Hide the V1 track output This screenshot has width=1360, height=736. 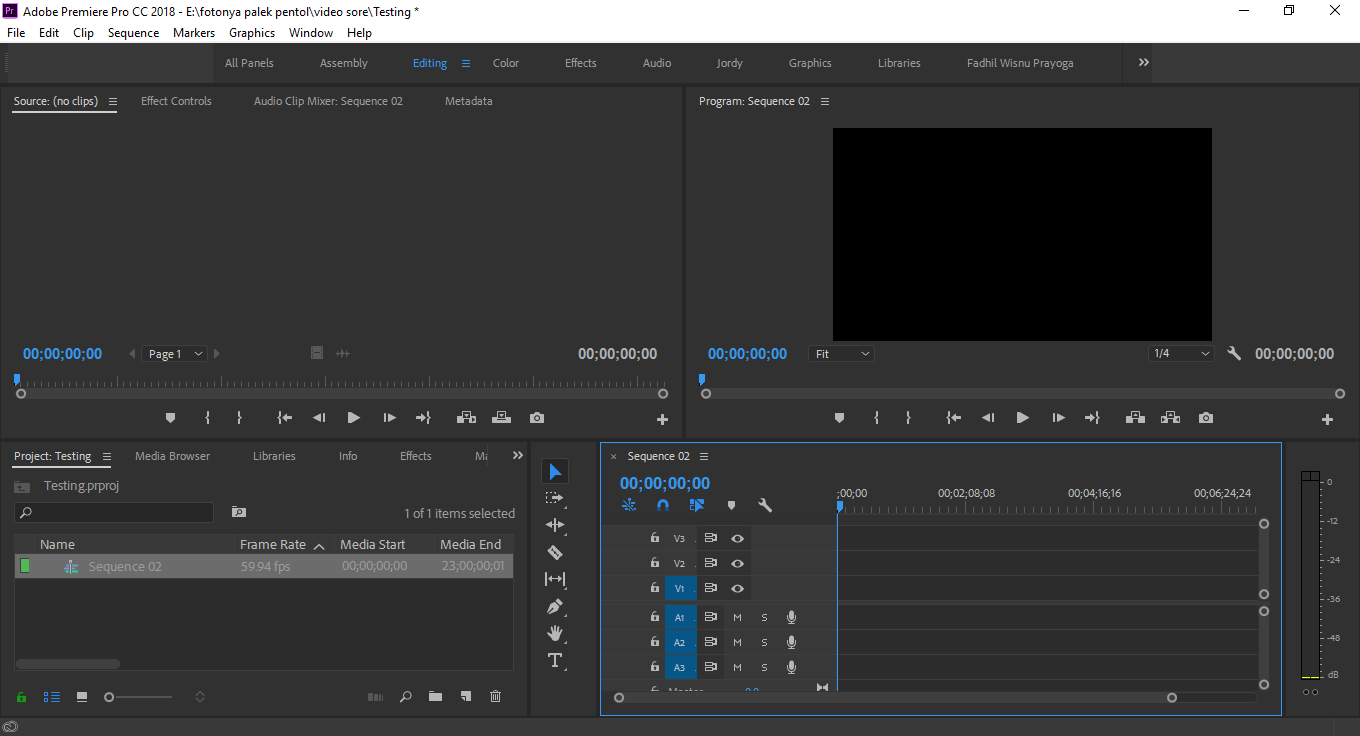(x=737, y=588)
